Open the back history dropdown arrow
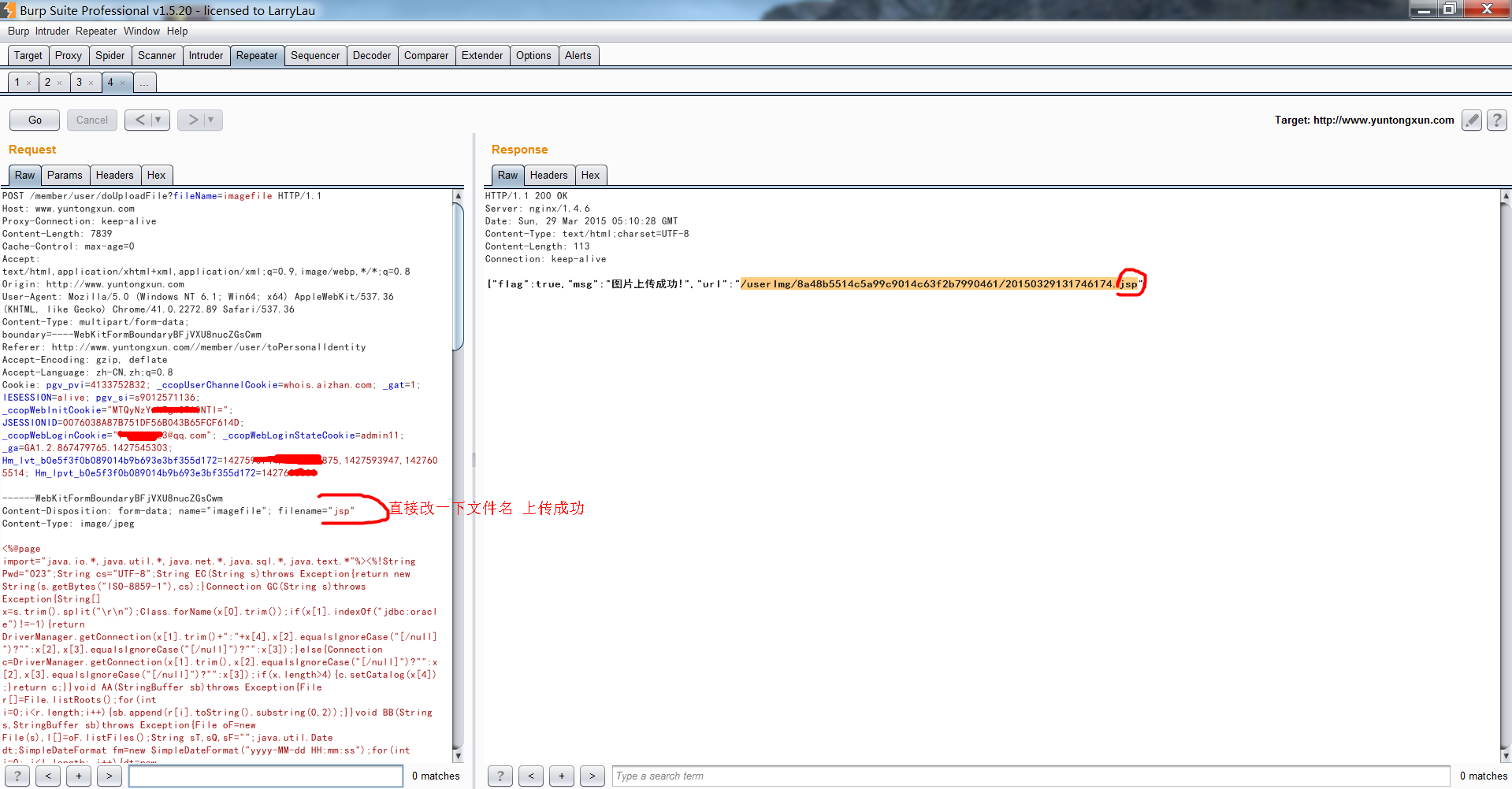1512x789 pixels. click(x=160, y=120)
